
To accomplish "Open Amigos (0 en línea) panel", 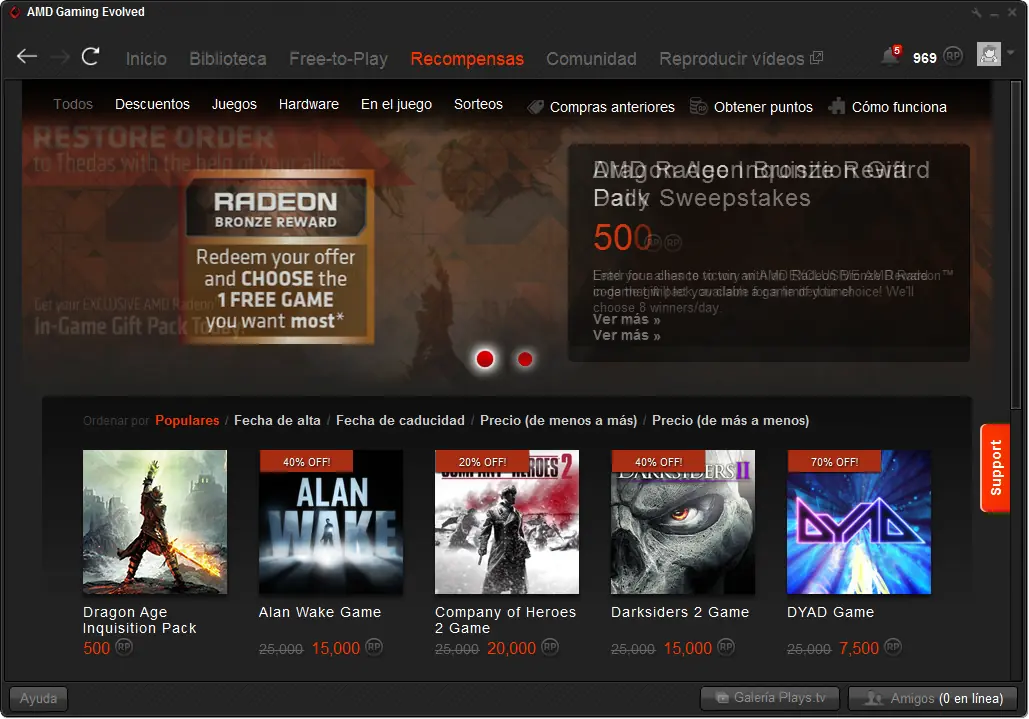I will click(933, 698).
